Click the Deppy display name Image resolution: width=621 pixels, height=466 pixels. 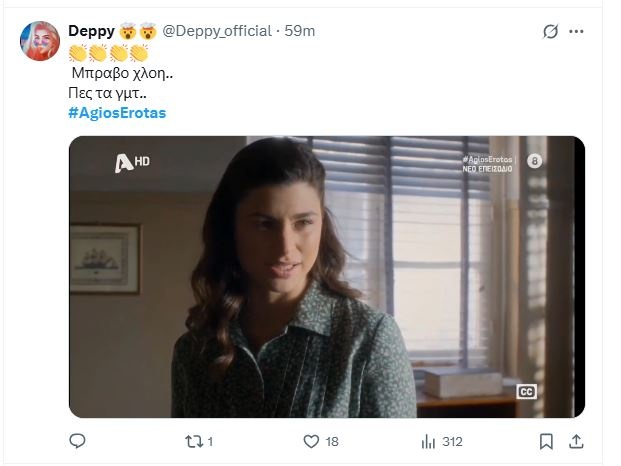[92, 31]
